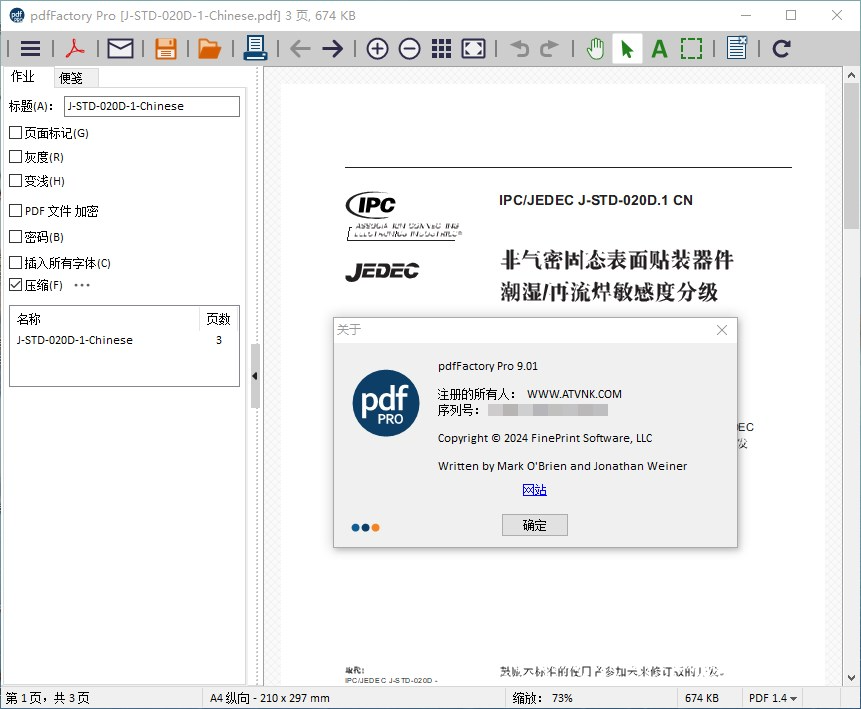Enable 变浅(H) checkbox
This screenshot has height=709, width=861.
[x=15, y=181]
